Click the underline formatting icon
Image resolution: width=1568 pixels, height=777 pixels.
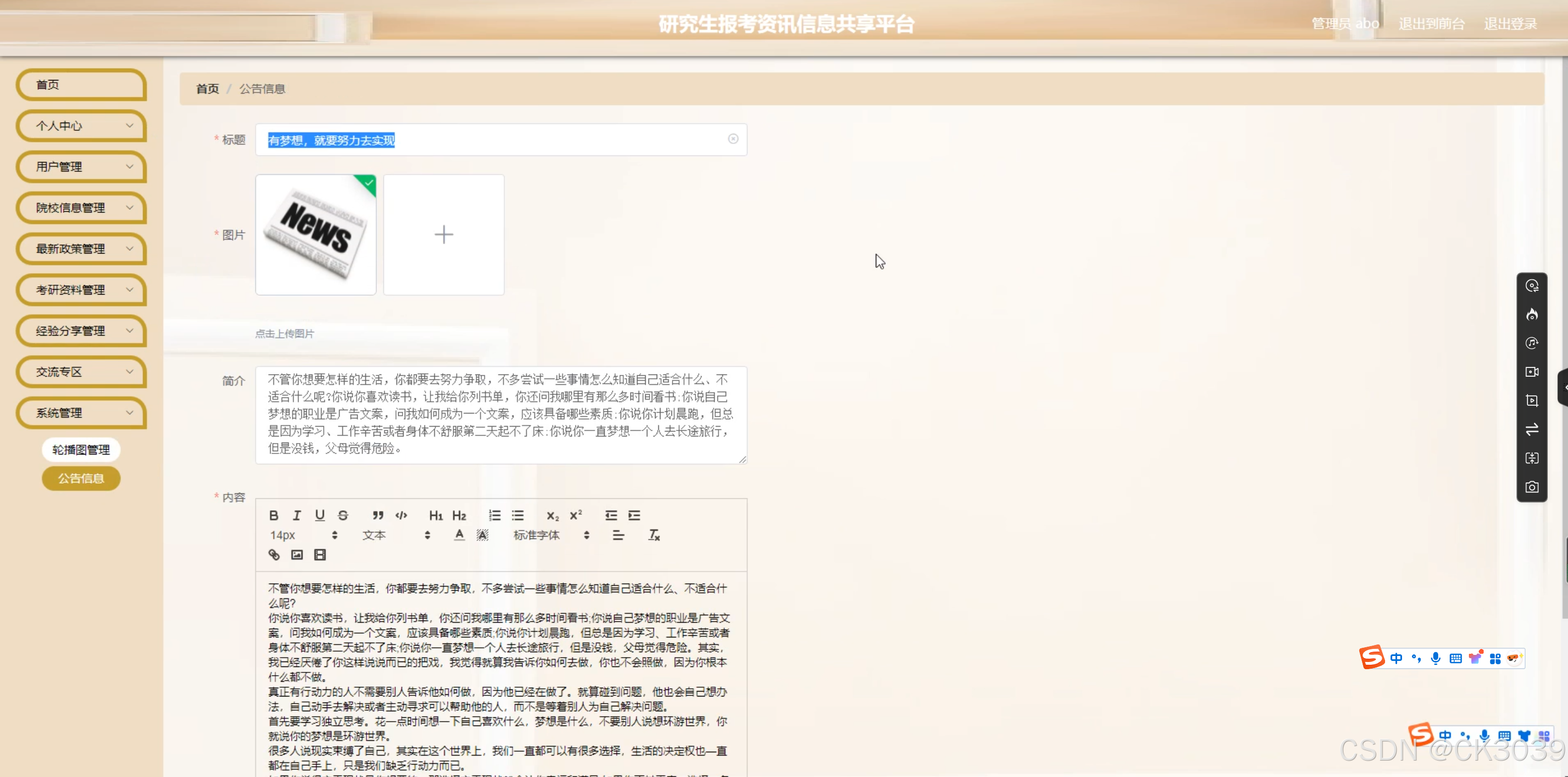319,515
